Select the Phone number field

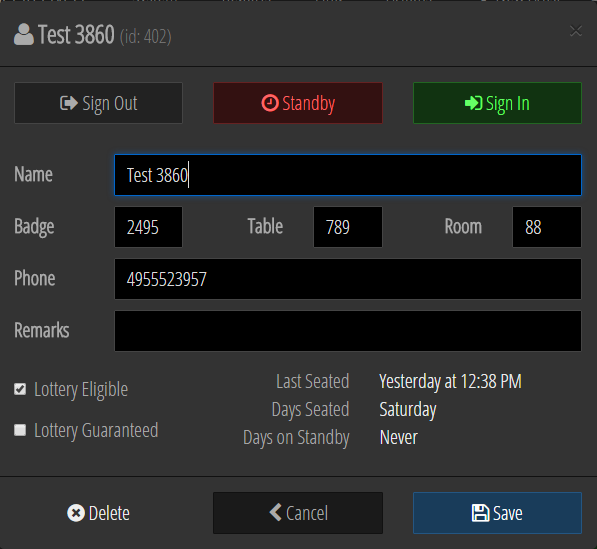click(x=348, y=279)
